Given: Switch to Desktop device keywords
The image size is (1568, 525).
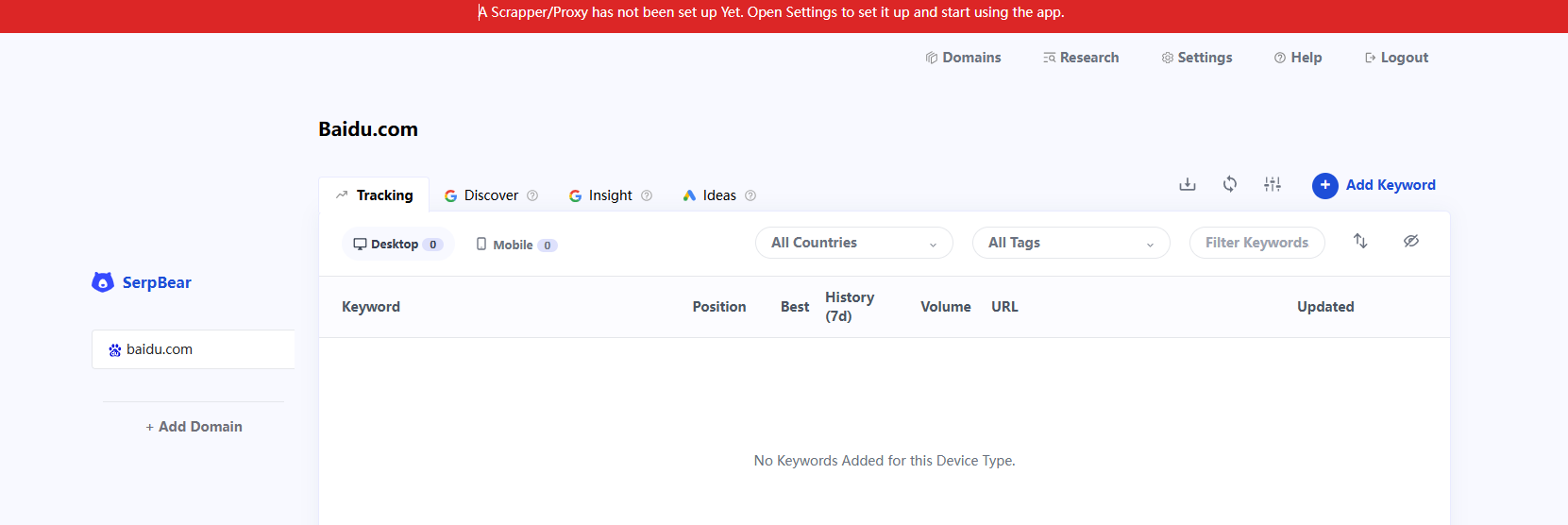Looking at the screenshot, I should pos(397,244).
